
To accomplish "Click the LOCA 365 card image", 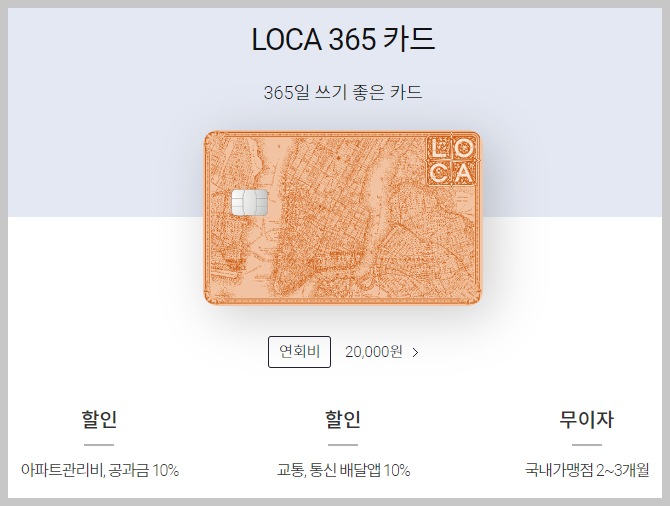I will pyautogui.click(x=342, y=218).
